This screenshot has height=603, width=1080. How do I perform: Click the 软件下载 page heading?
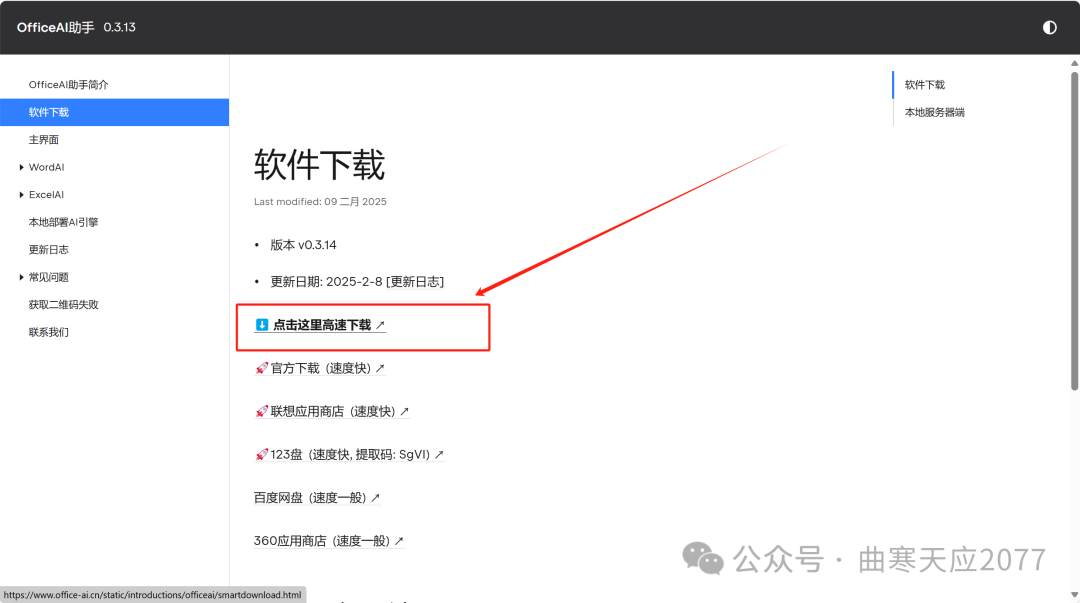[319, 165]
